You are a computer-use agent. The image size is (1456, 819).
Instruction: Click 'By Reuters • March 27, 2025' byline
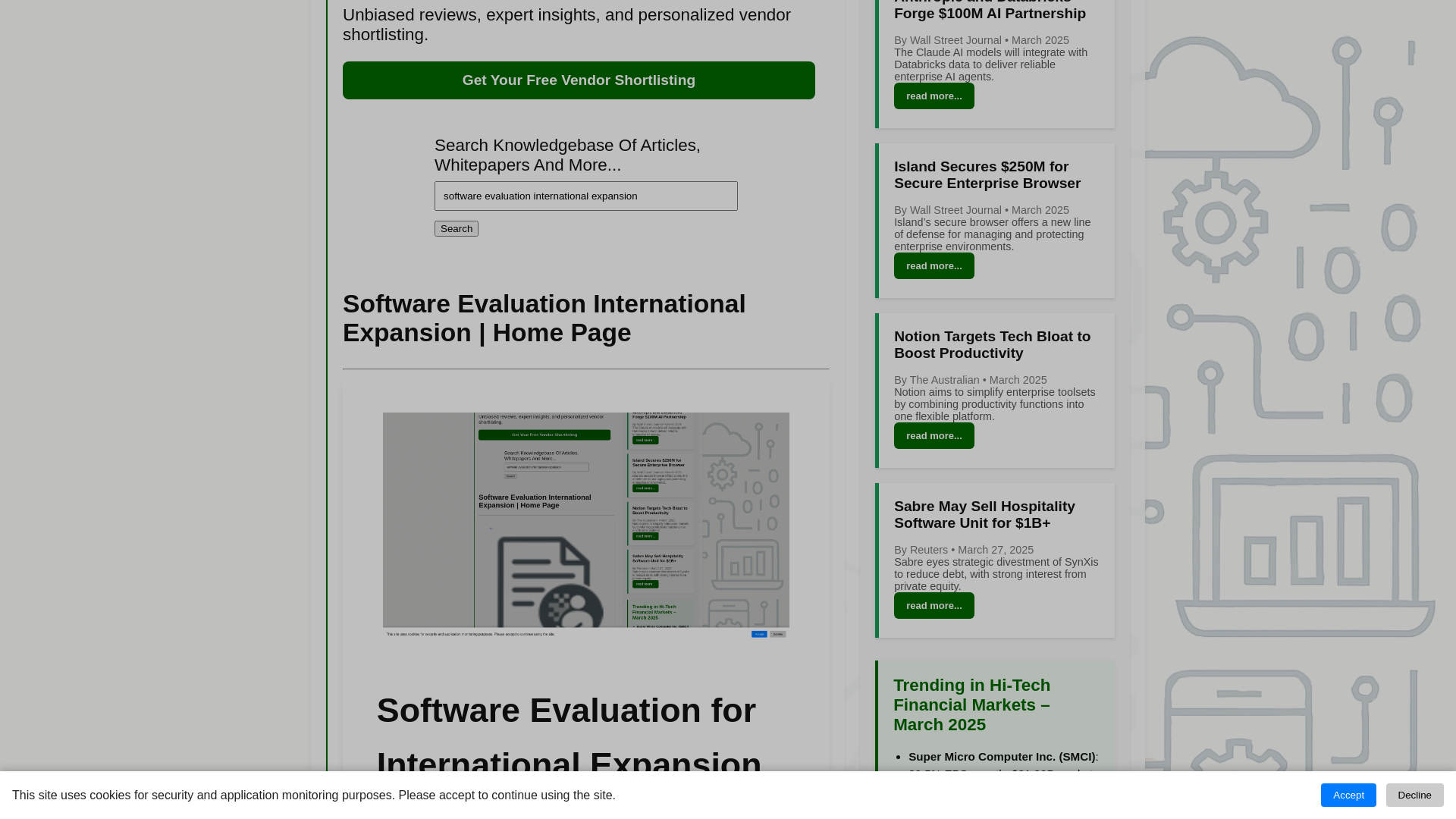point(963,550)
